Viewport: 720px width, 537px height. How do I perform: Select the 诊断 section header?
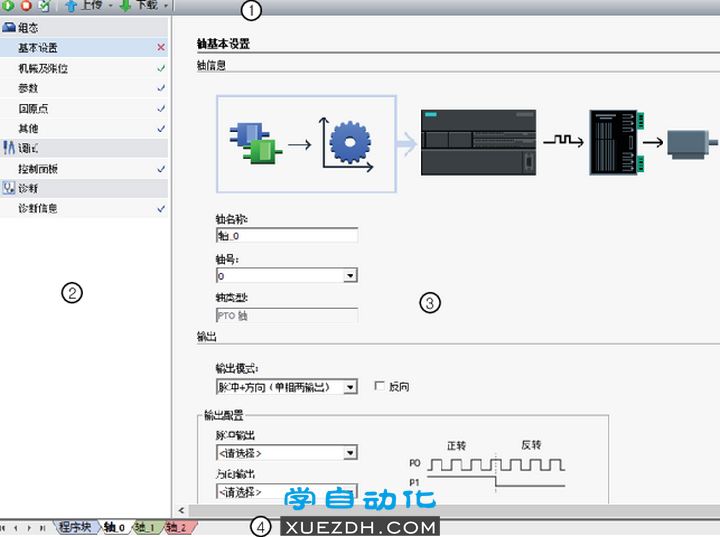click(x=84, y=188)
